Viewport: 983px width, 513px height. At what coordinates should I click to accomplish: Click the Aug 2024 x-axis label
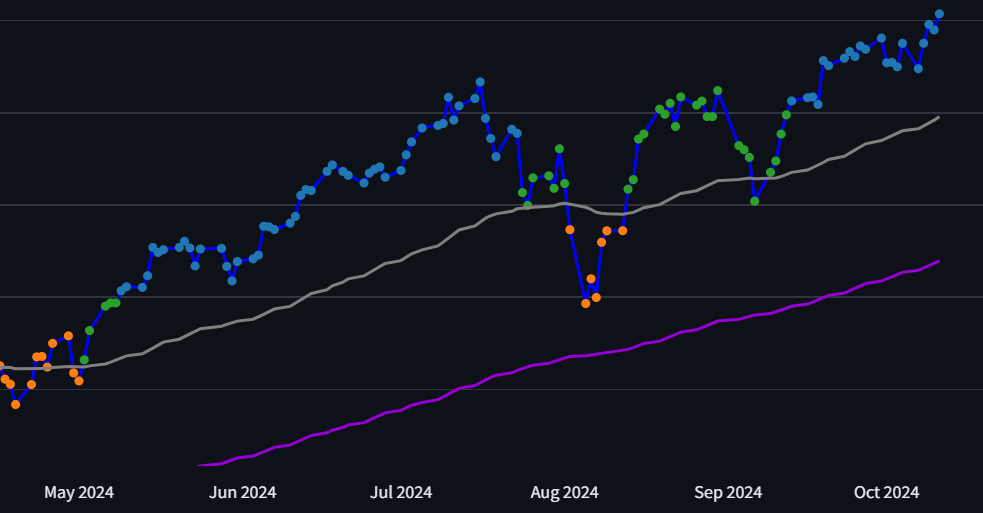(564, 492)
